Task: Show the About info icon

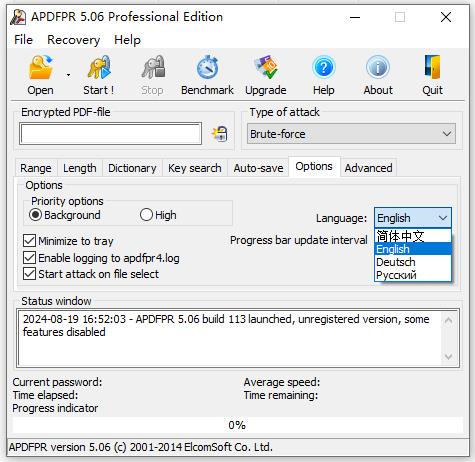Action: pos(378,67)
